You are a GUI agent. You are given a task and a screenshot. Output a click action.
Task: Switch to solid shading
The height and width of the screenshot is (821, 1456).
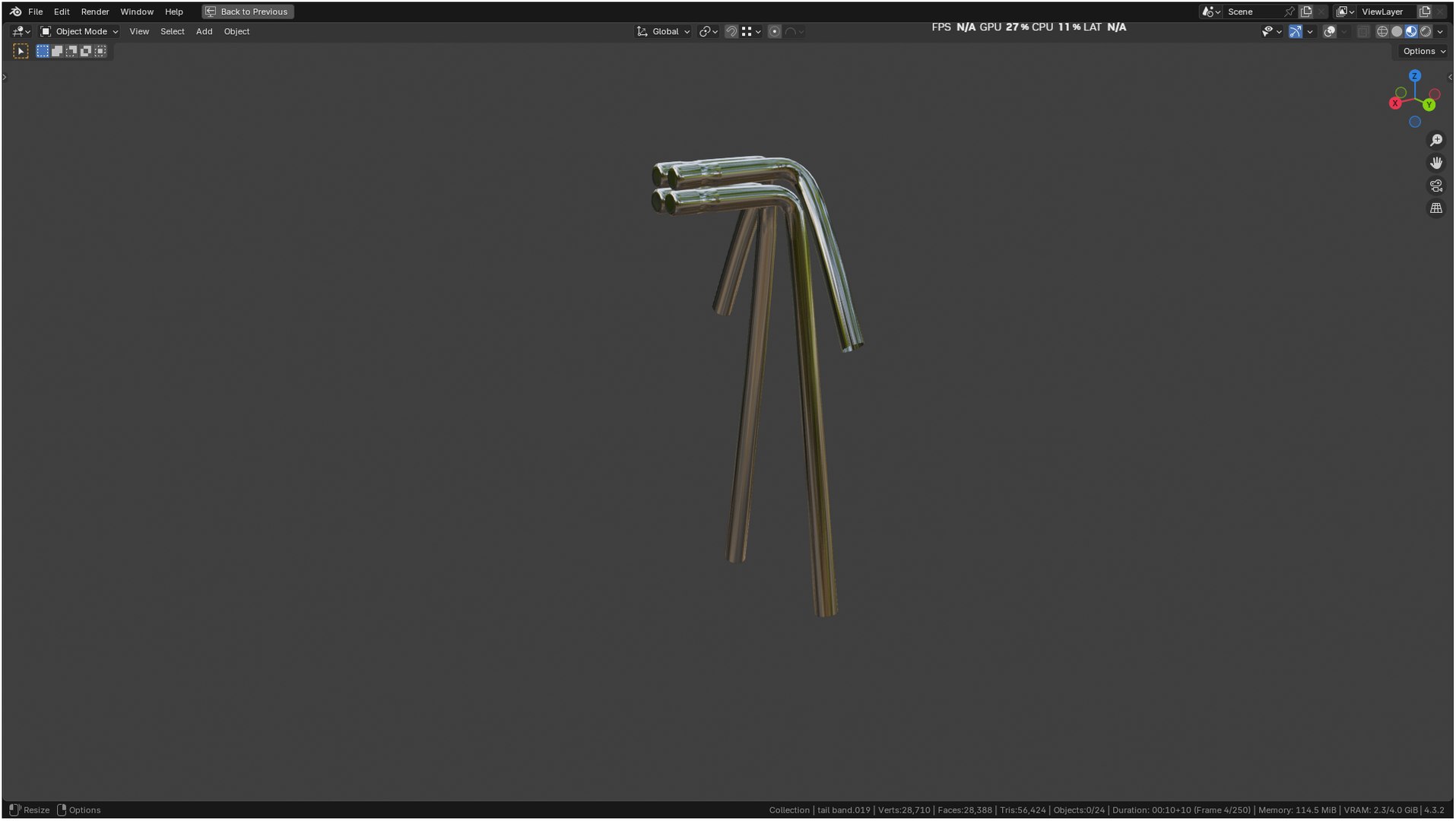pyautogui.click(x=1397, y=31)
